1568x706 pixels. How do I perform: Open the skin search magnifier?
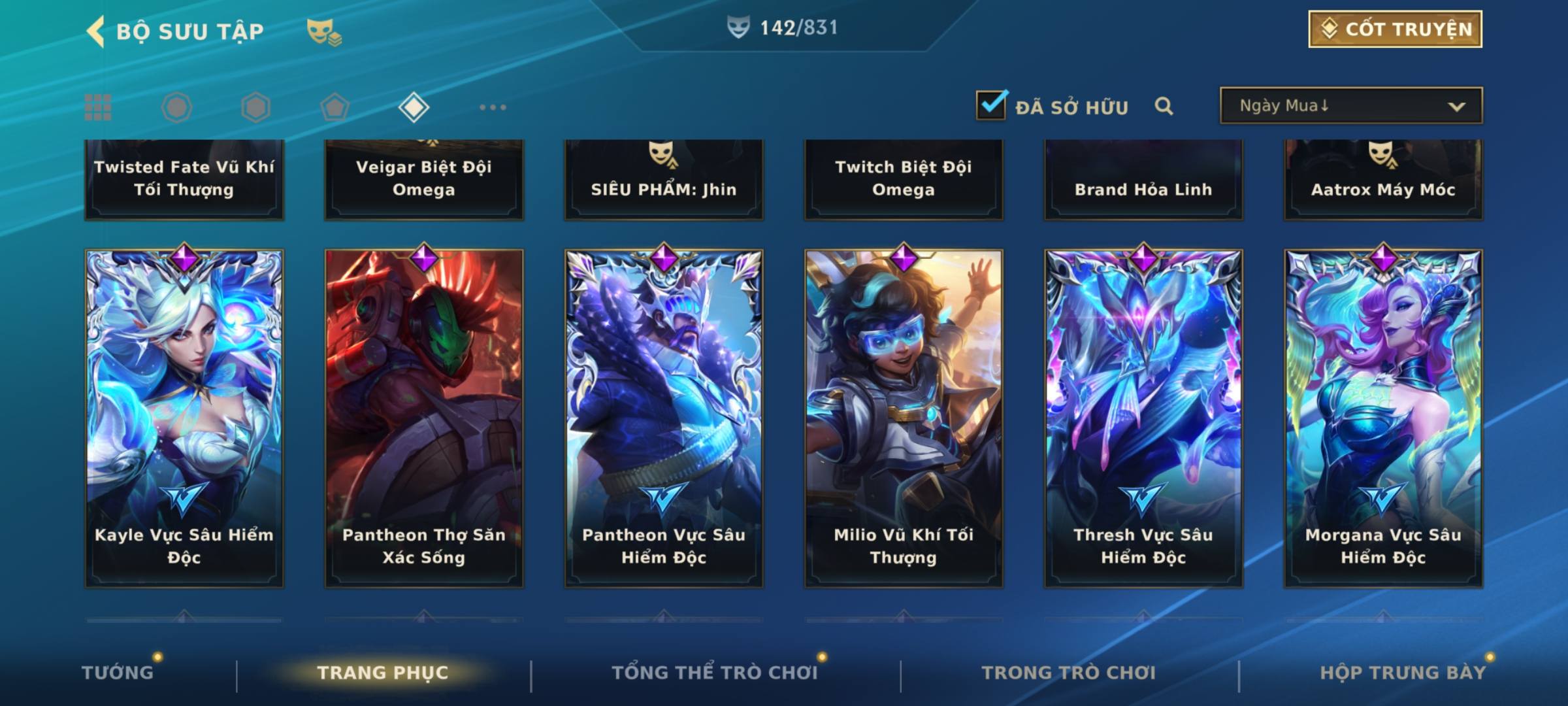pyautogui.click(x=1164, y=106)
